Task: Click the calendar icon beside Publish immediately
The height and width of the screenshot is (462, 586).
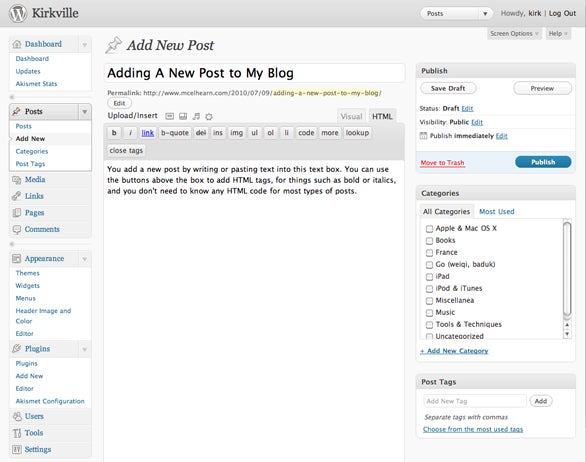Action: tap(423, 136)
